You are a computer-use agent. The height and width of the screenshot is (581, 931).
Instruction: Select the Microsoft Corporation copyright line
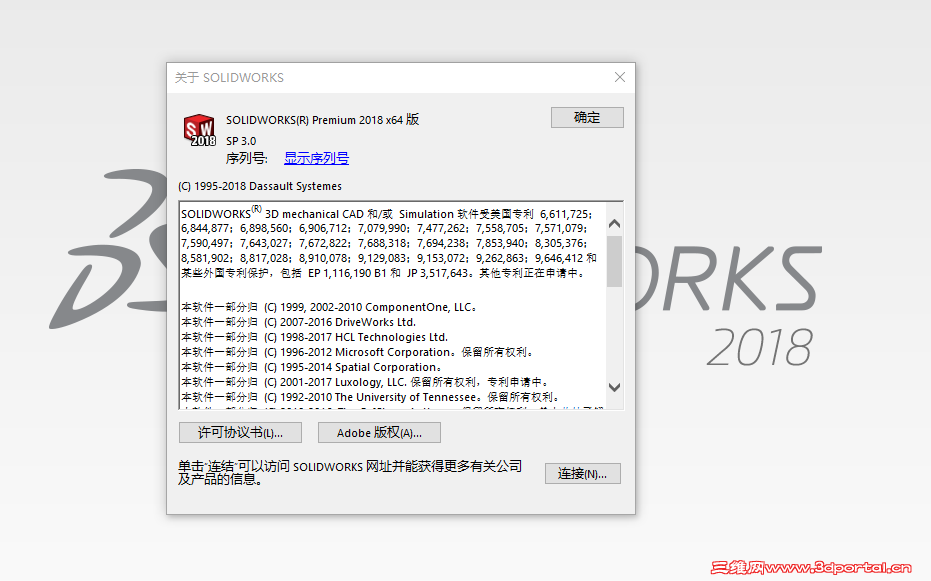[358, 352]
